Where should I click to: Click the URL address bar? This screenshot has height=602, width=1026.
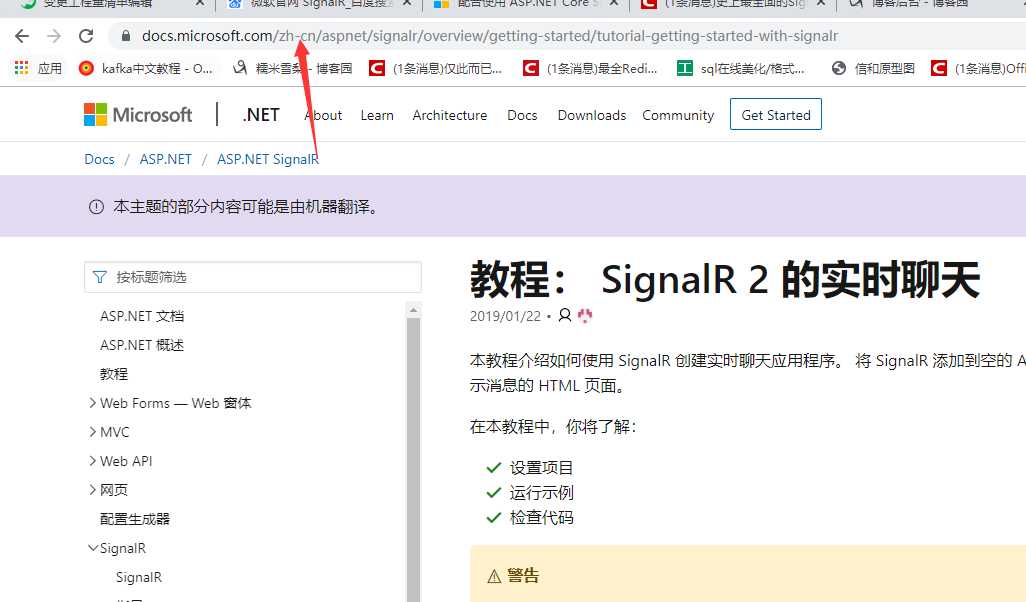[489, 36]
